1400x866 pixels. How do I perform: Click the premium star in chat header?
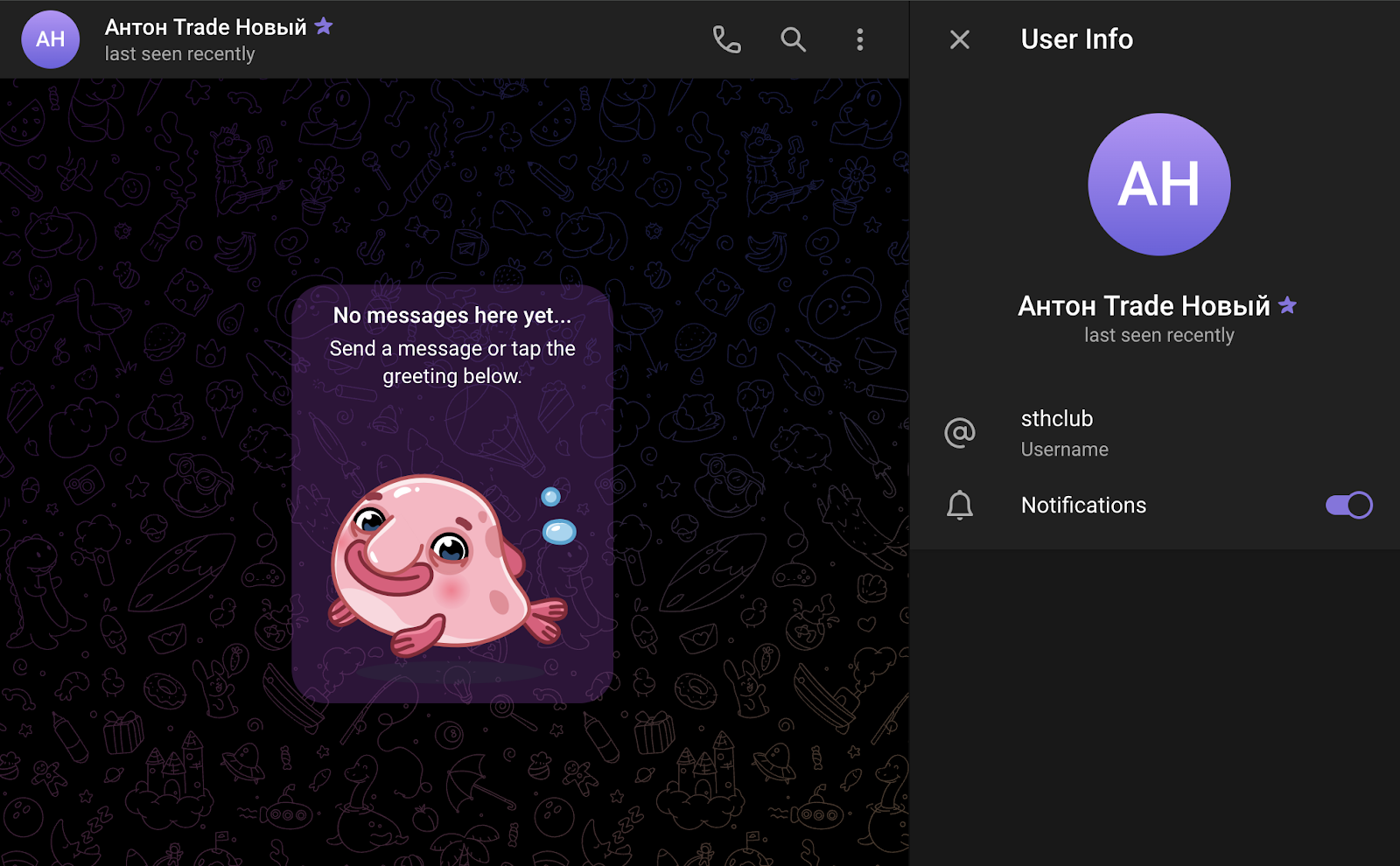[324, 26]
